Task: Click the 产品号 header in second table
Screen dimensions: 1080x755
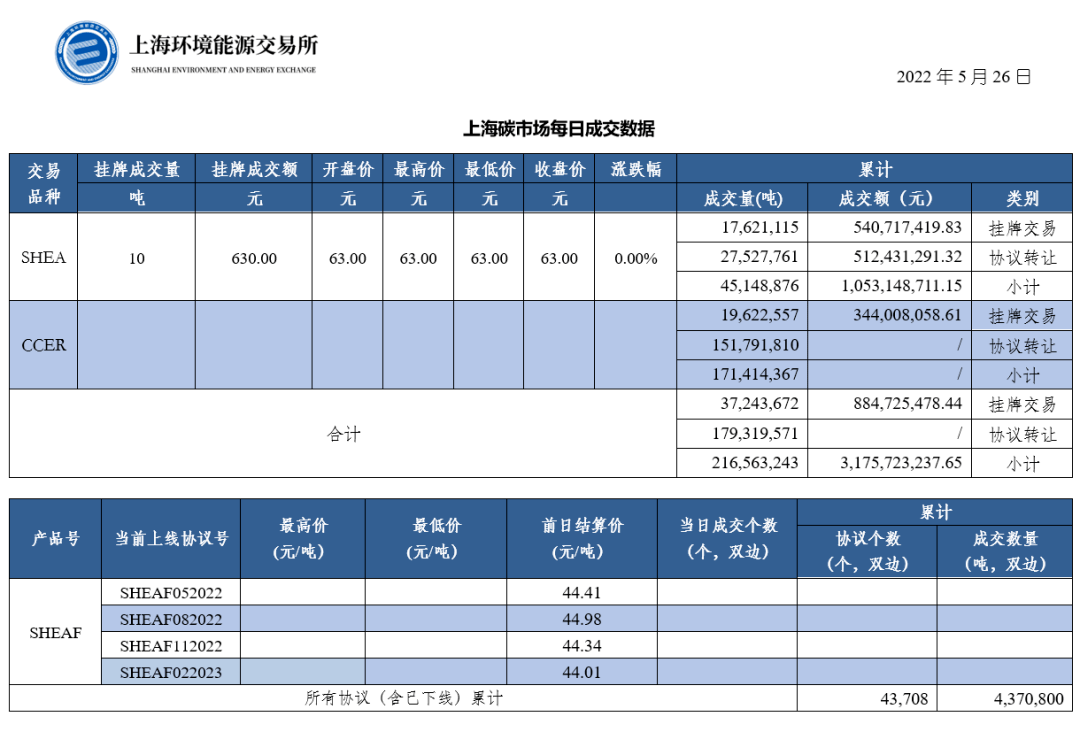Action: 52,536
